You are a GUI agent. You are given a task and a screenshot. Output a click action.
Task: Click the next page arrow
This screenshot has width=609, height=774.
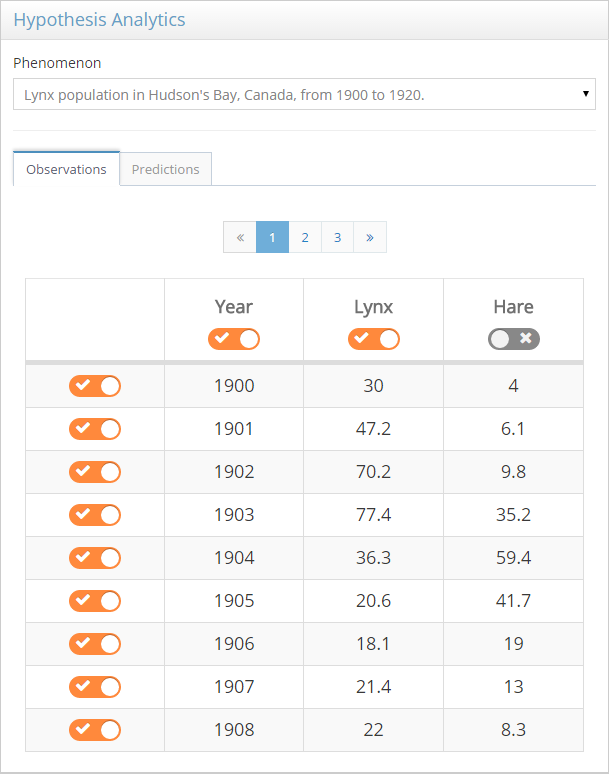(370, 237)
